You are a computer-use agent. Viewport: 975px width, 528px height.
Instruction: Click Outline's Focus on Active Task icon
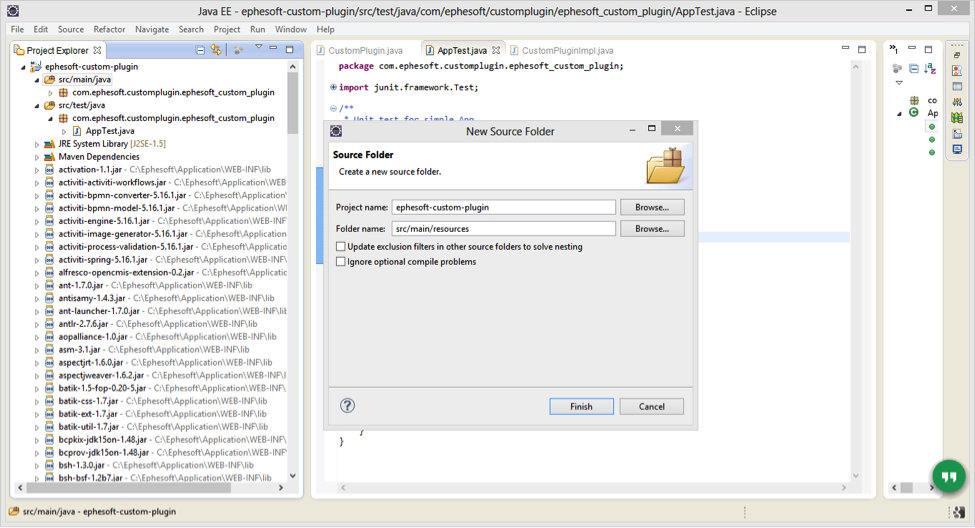(x=897, y=68)
